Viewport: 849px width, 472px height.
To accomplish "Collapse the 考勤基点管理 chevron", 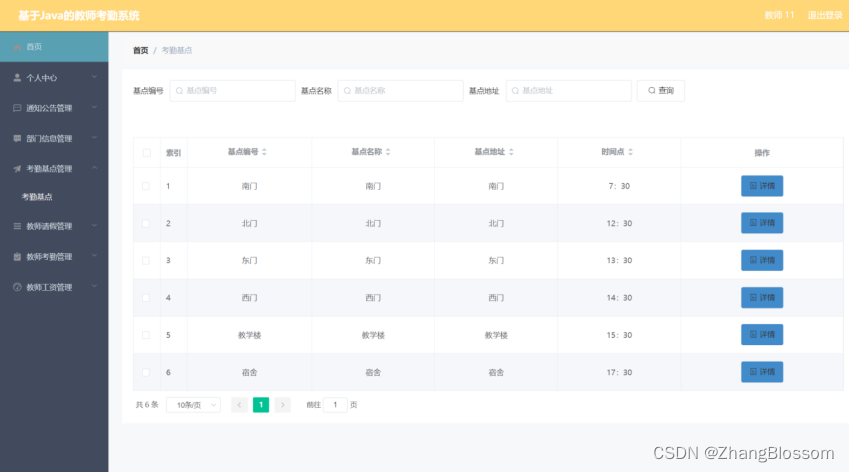I will point(95,168).
